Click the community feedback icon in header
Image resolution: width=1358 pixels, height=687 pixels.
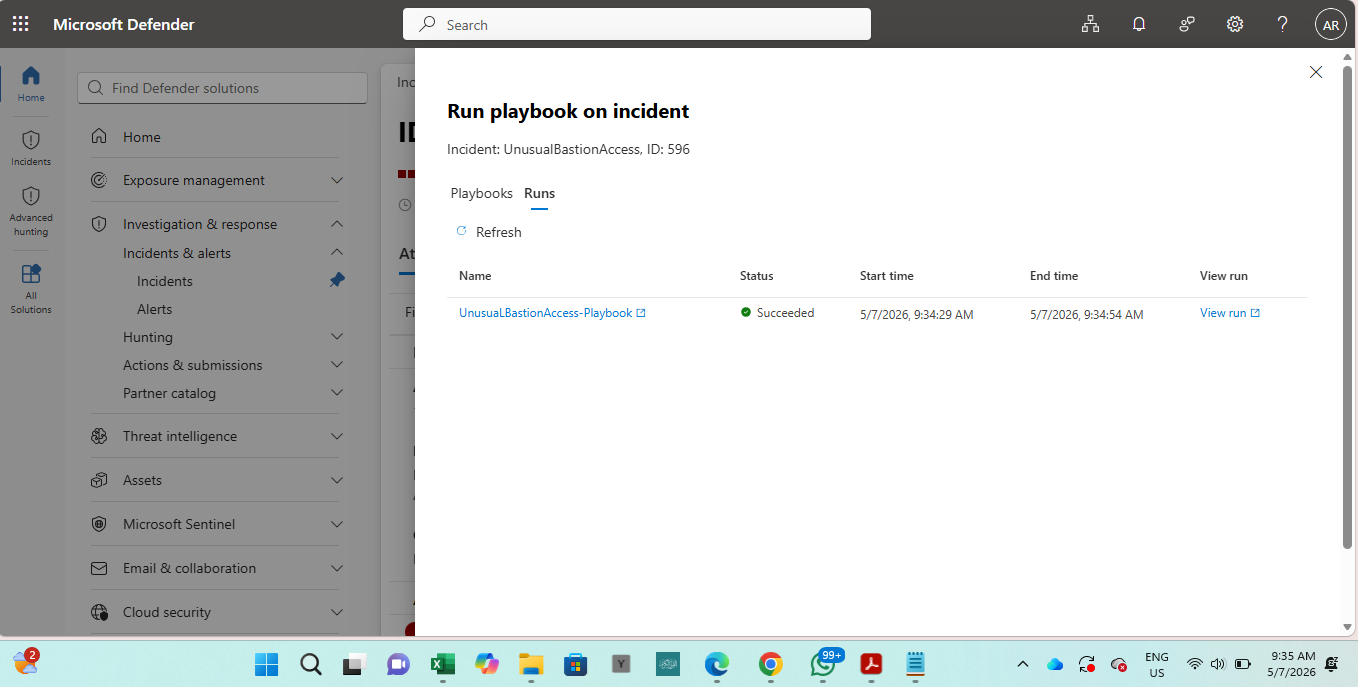click(1187, 24)
